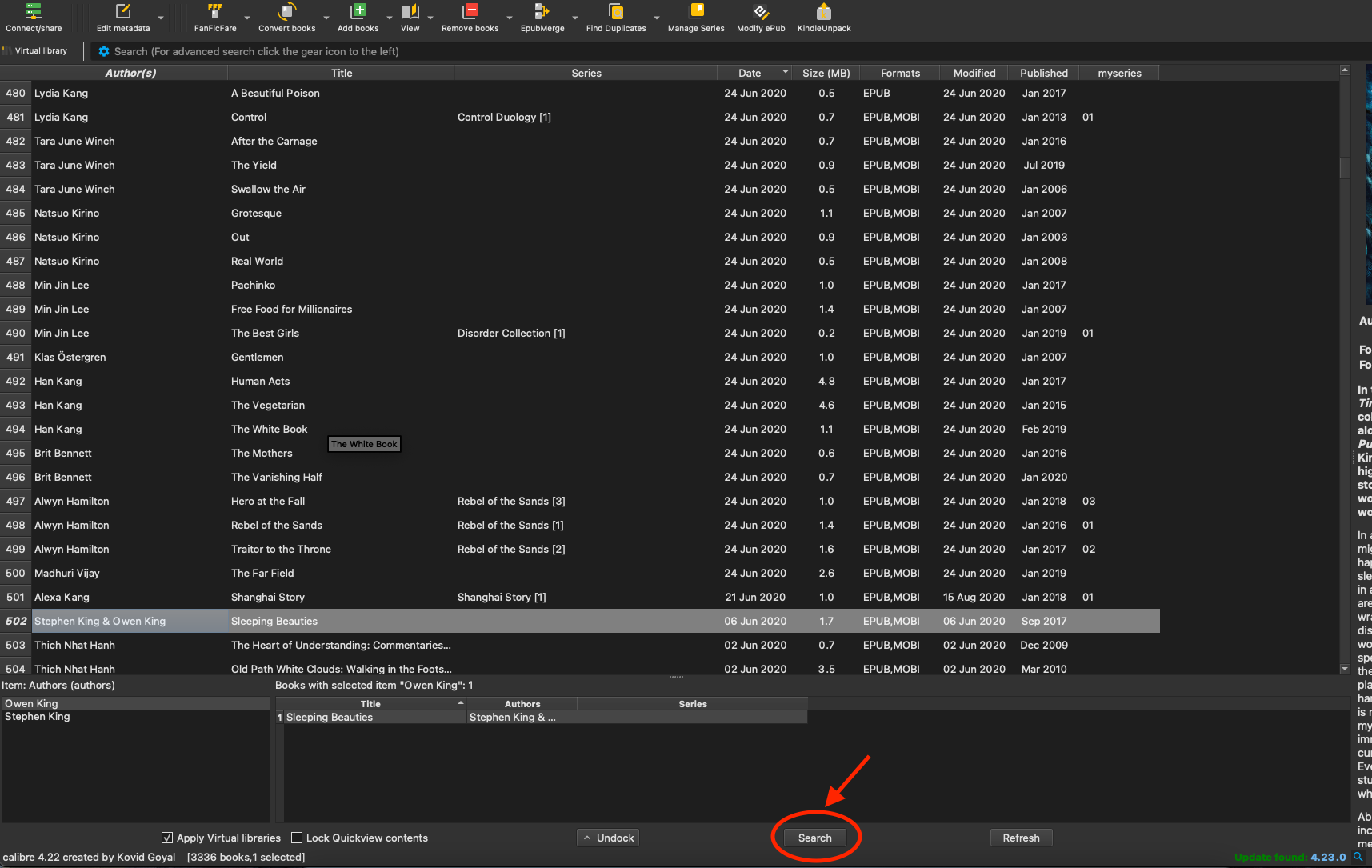Sort by the Series column header

click(586, 73)
